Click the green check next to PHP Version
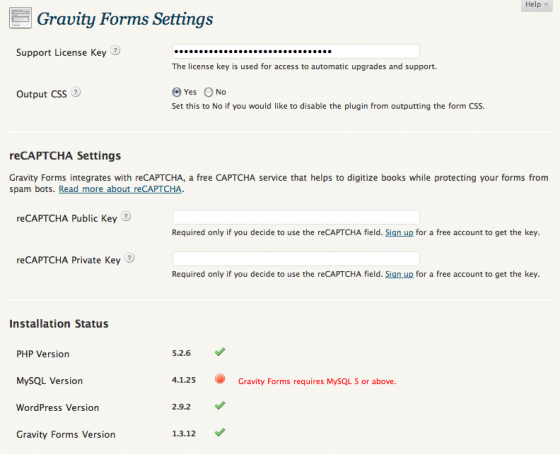This screenshot has width=560, height=454. pyautogui.click(x=220, y=352)
